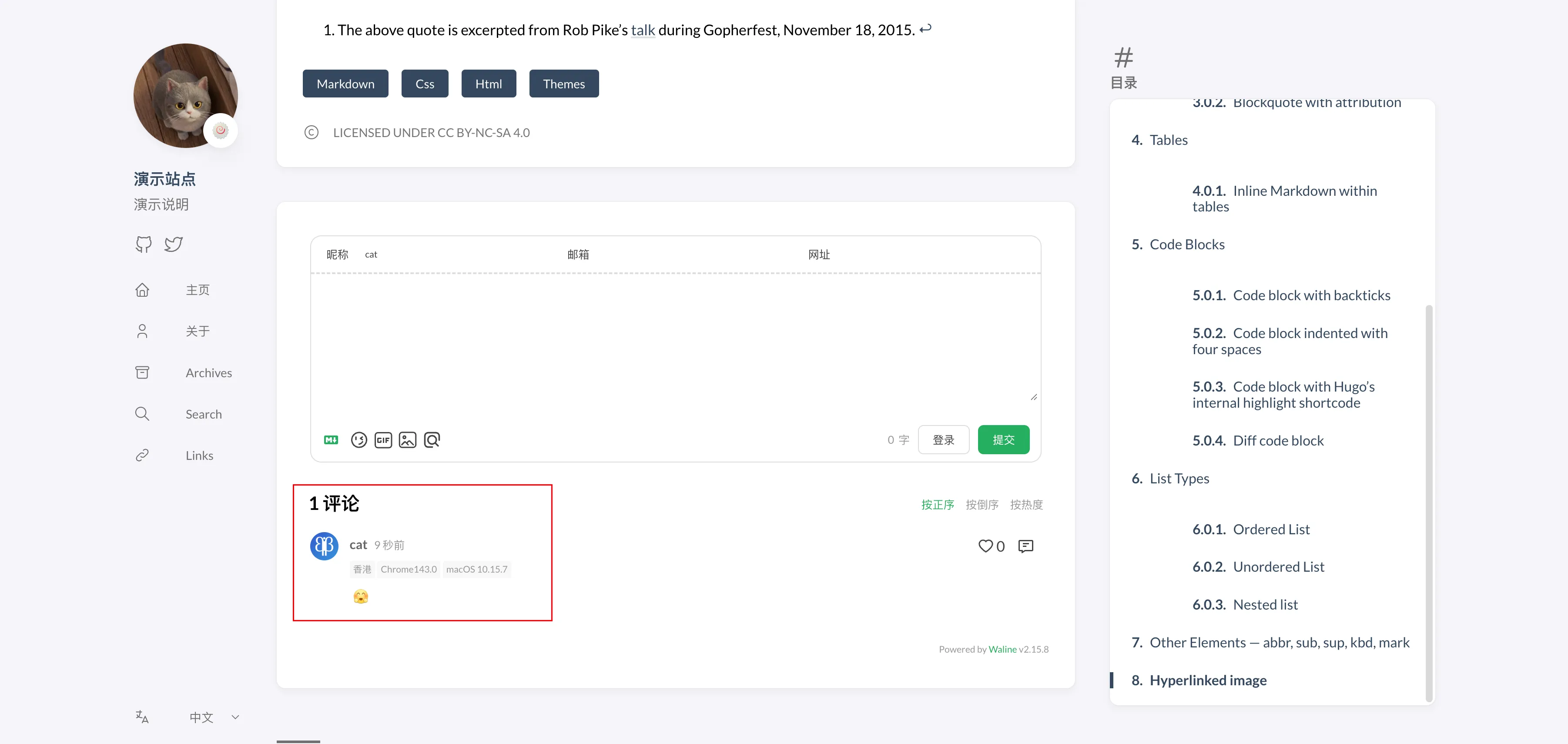Like cat's comment with heart icon
Screen dimensions: 1568x744
pos(985,546)
